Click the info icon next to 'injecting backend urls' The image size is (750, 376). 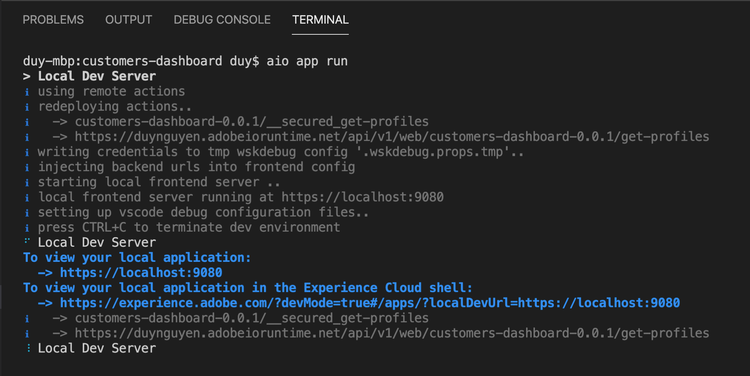(27, 167)
